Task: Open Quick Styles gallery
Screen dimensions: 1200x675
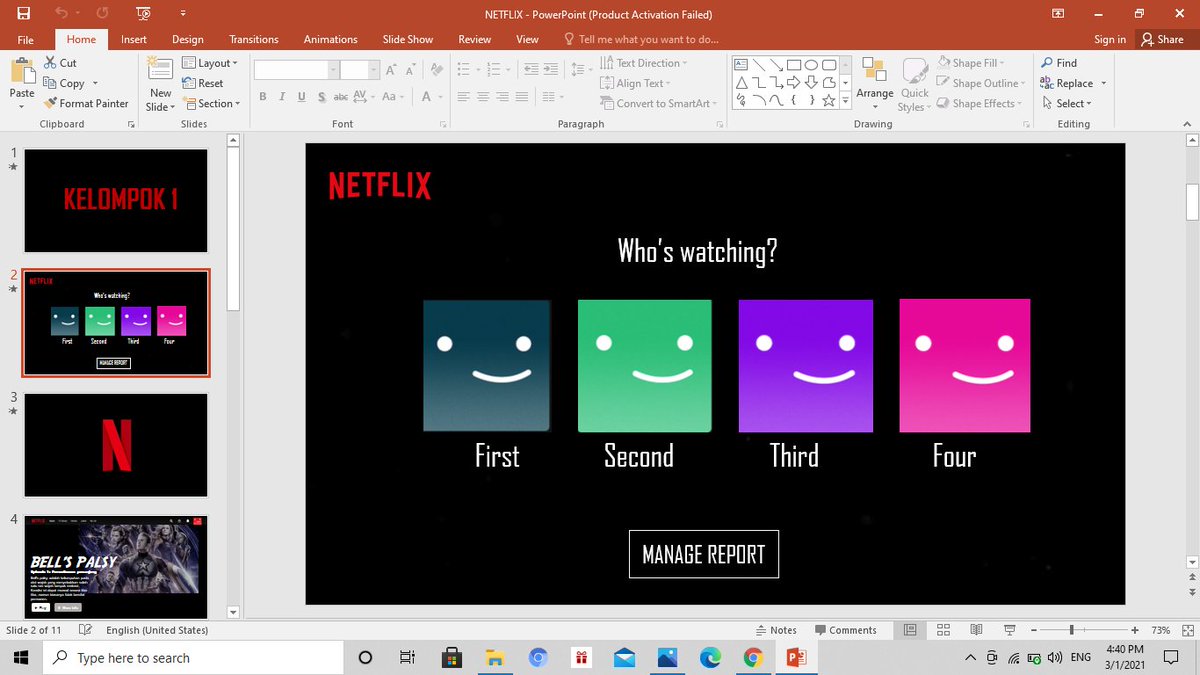Action: pos(914,84)
